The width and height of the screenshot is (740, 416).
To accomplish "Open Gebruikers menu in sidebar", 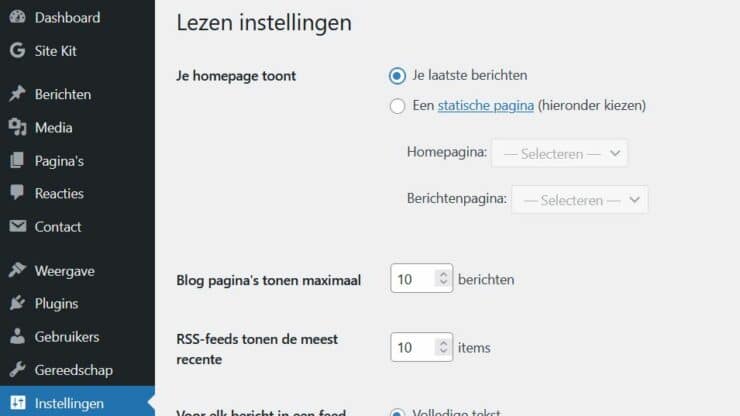I will click(66, 337).
